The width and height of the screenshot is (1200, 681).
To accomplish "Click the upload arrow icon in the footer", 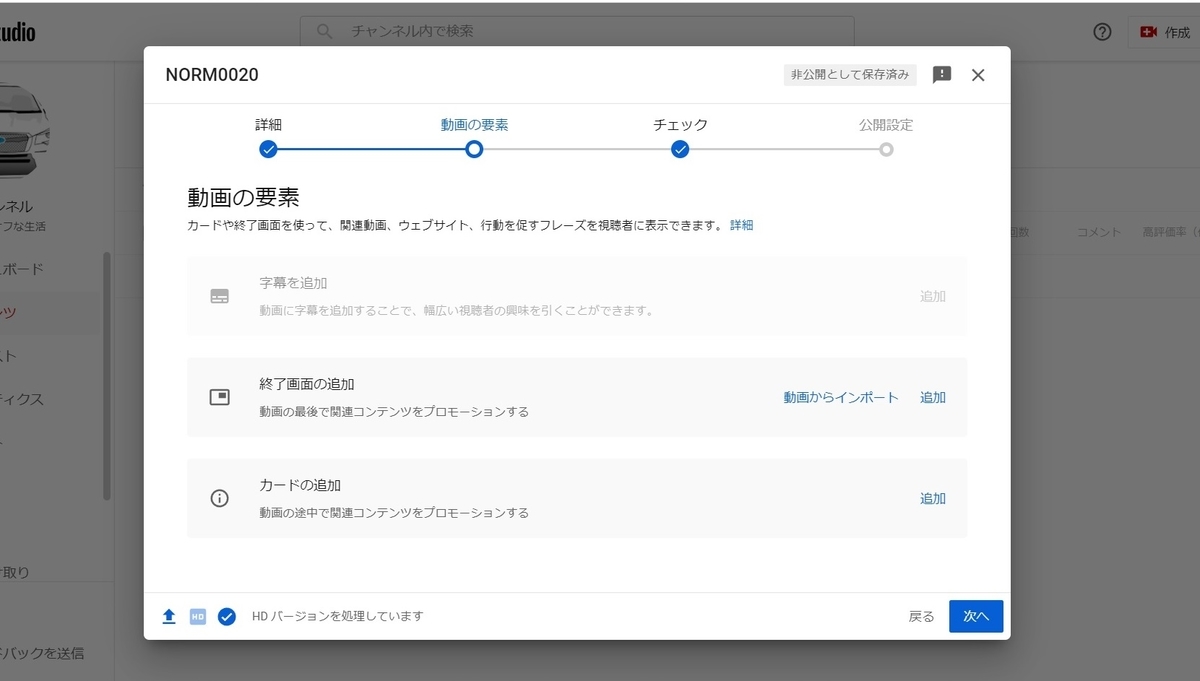I will 168,616.
